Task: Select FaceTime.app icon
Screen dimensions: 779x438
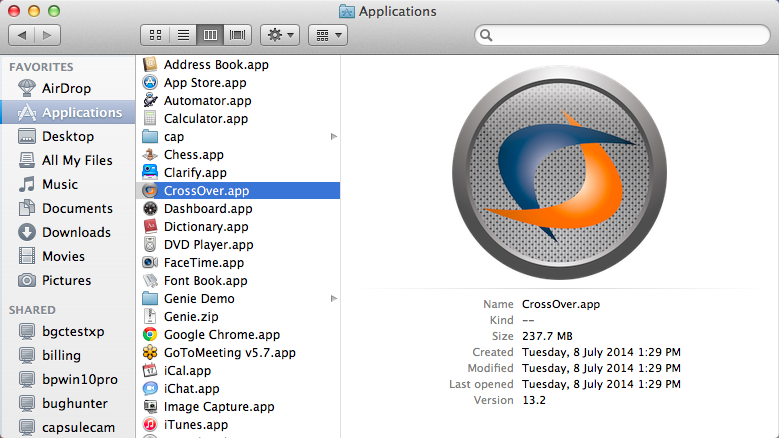Action: click(x=150, y=263)
